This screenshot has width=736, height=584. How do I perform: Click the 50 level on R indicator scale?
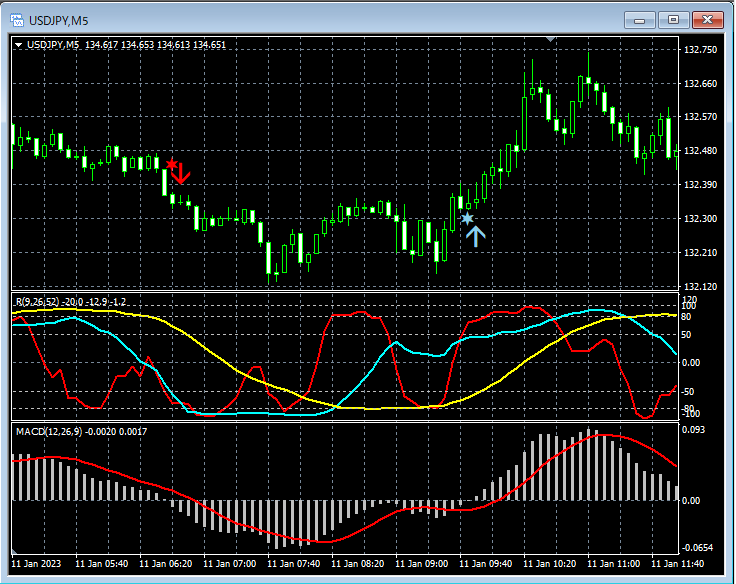click(x=686, y=335)
